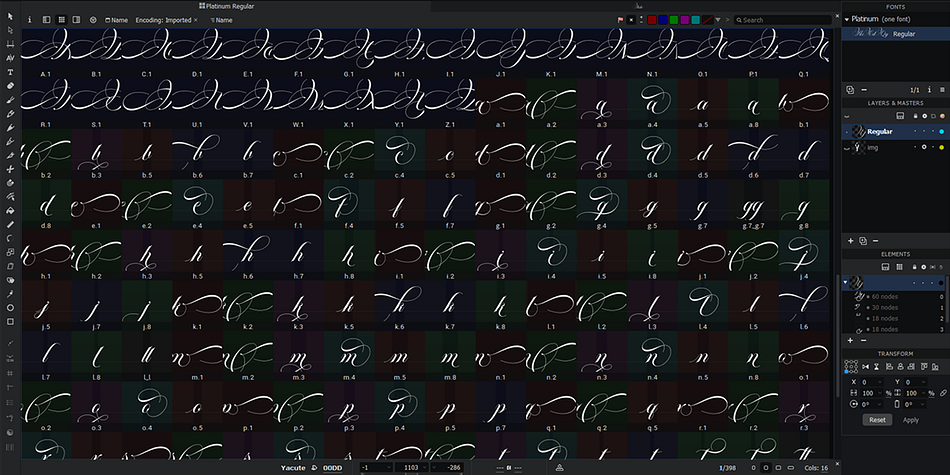
Task: Add element with plus in Elements panel
Action: pos(850,340)
